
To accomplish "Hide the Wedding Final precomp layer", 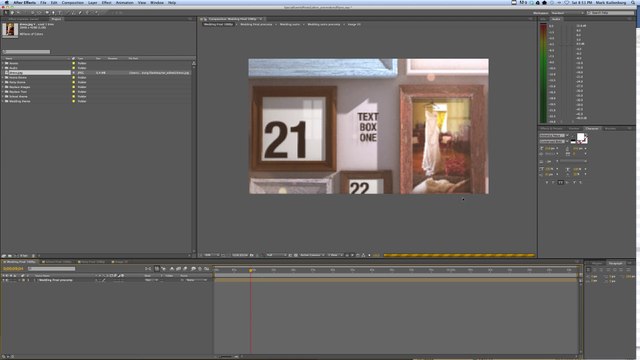I will tap(3, 280).
